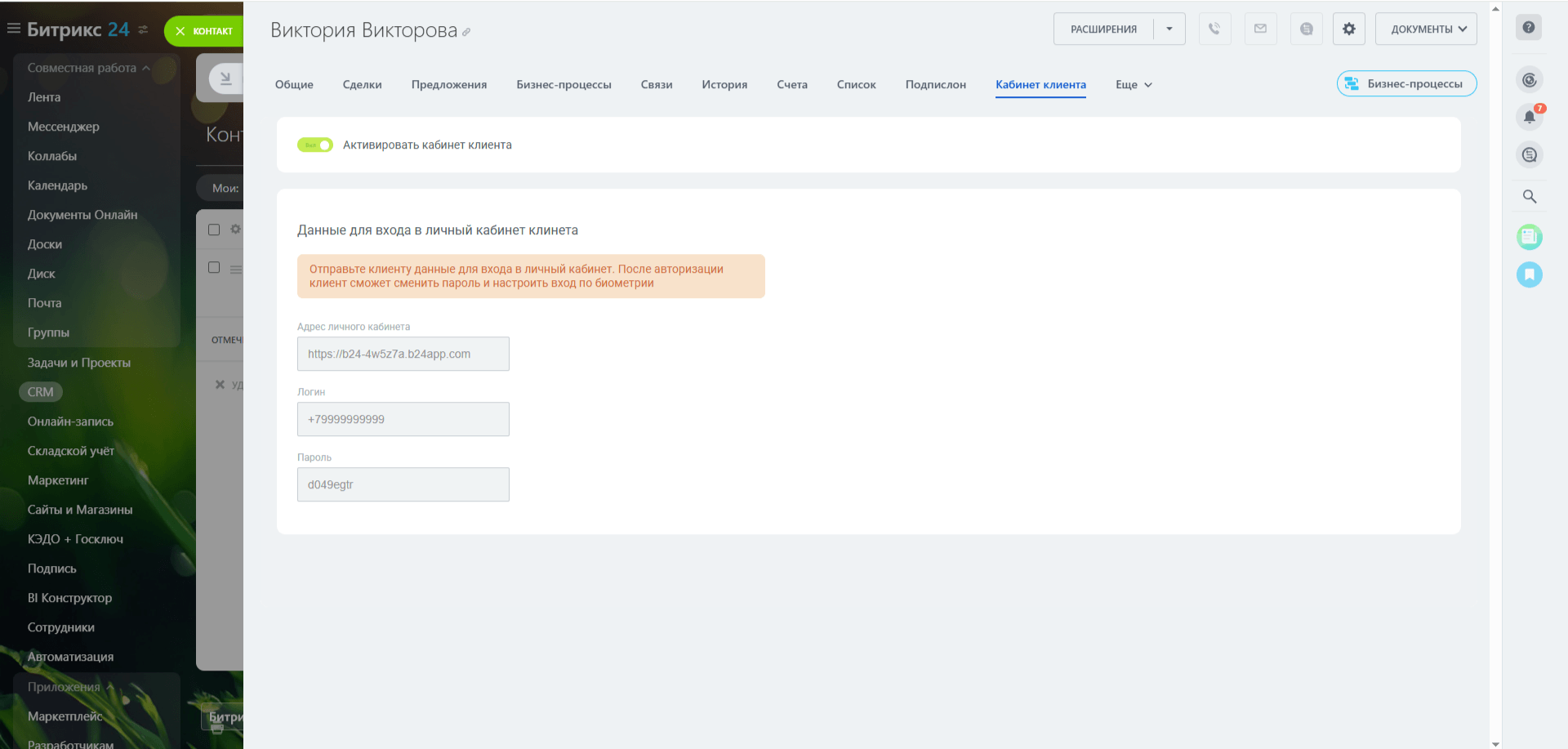Open Почта in the left menu
The width and height of the screenshot is (1568, 749).
tap(45, 303)
